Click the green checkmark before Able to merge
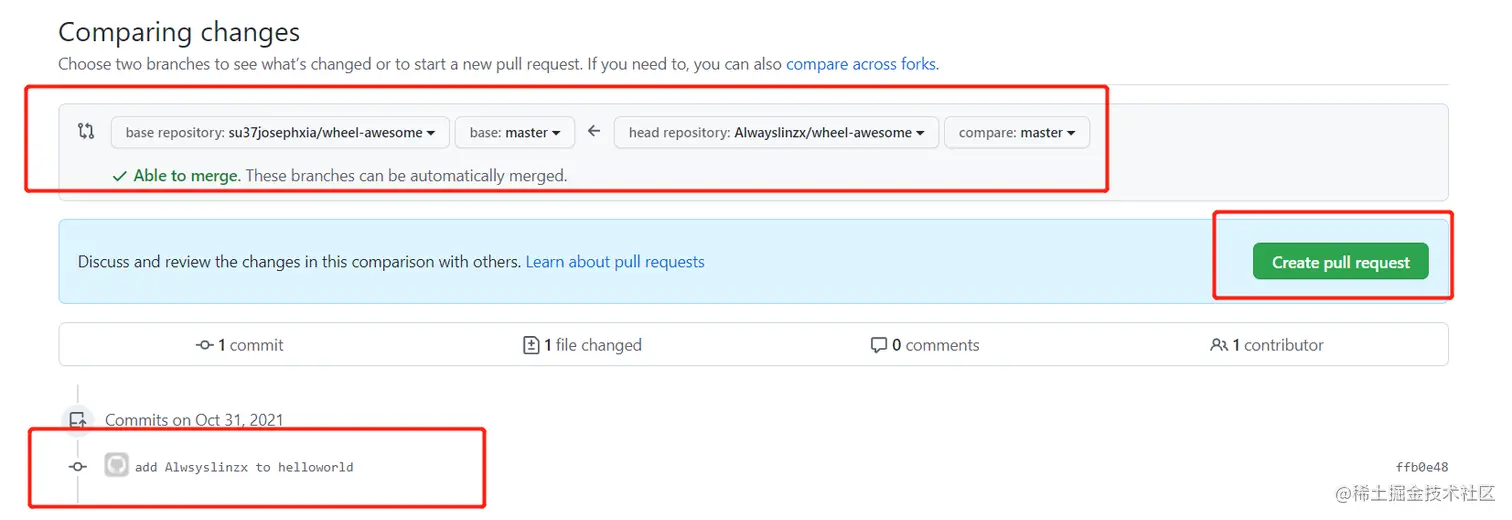Image resolution: width=1512 pixels, height=520 pixels. pos(119,176)
